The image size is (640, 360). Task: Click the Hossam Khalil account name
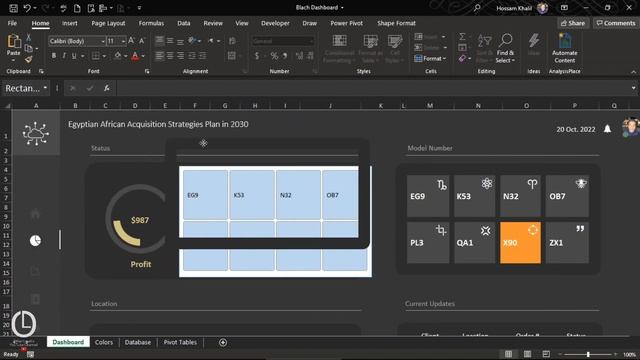(x=514, y=8)
